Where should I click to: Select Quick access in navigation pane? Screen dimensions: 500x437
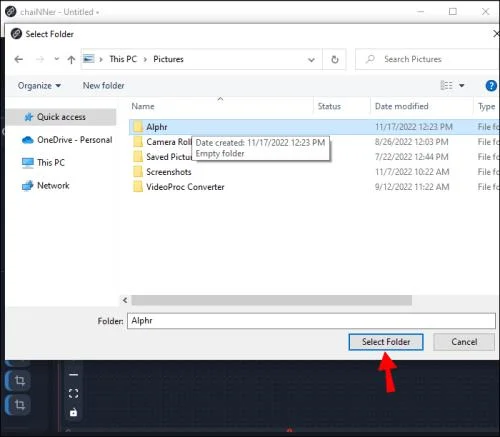(61, 117)
